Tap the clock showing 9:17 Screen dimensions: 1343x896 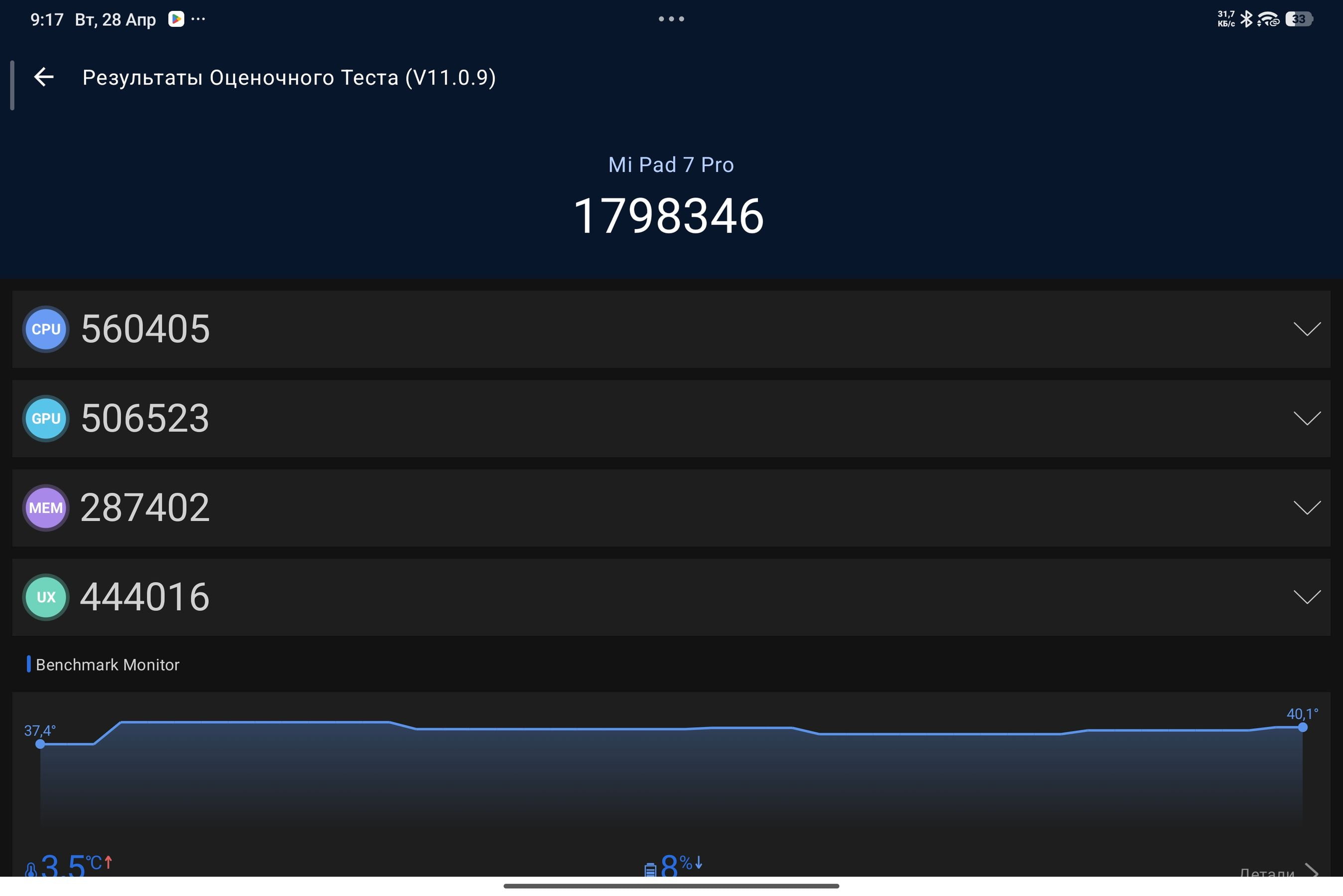click(x=47, y=19)
